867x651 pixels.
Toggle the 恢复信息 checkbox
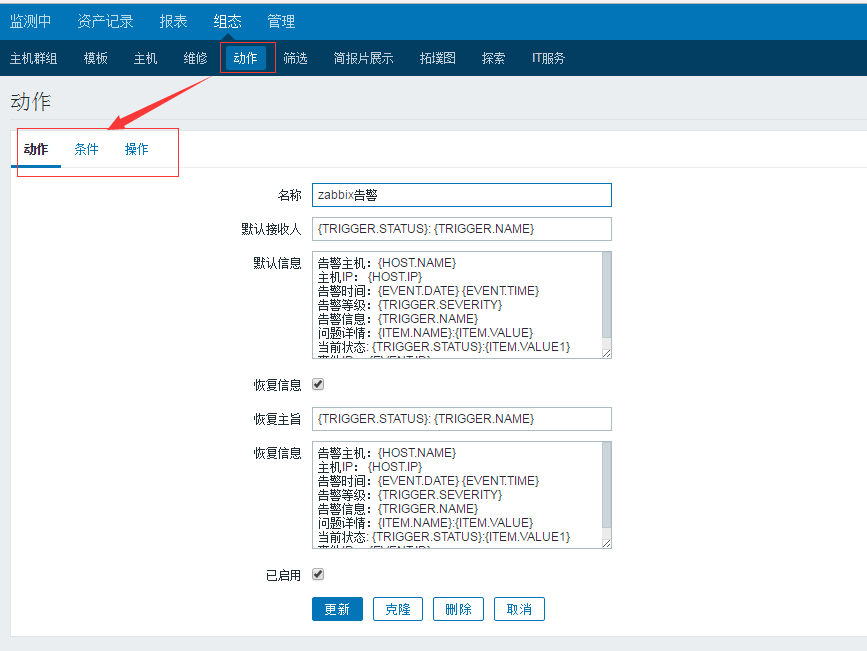coord(318,384)
